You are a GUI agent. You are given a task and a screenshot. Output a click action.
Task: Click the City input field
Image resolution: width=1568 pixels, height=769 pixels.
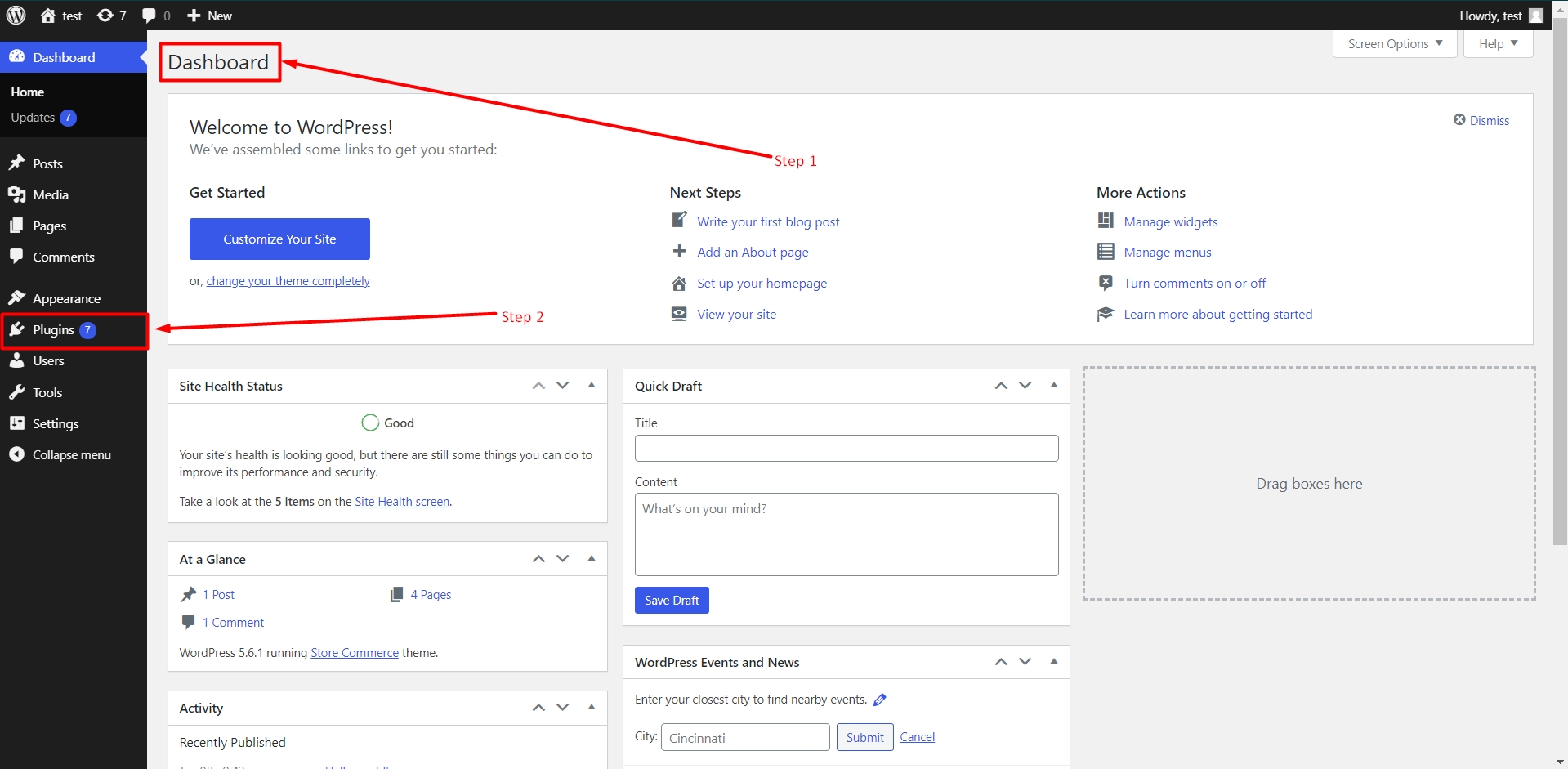click(x=745, y=737)
